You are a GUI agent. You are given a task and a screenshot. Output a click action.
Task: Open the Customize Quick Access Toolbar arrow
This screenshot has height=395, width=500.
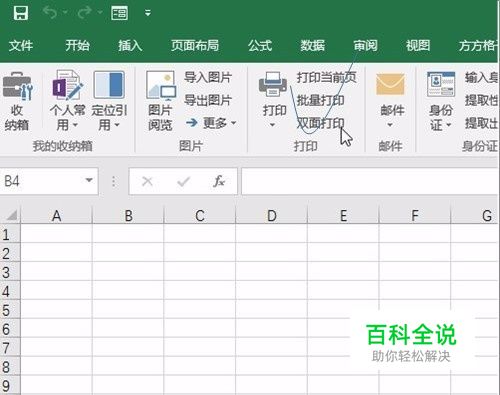tap(148, 13)
